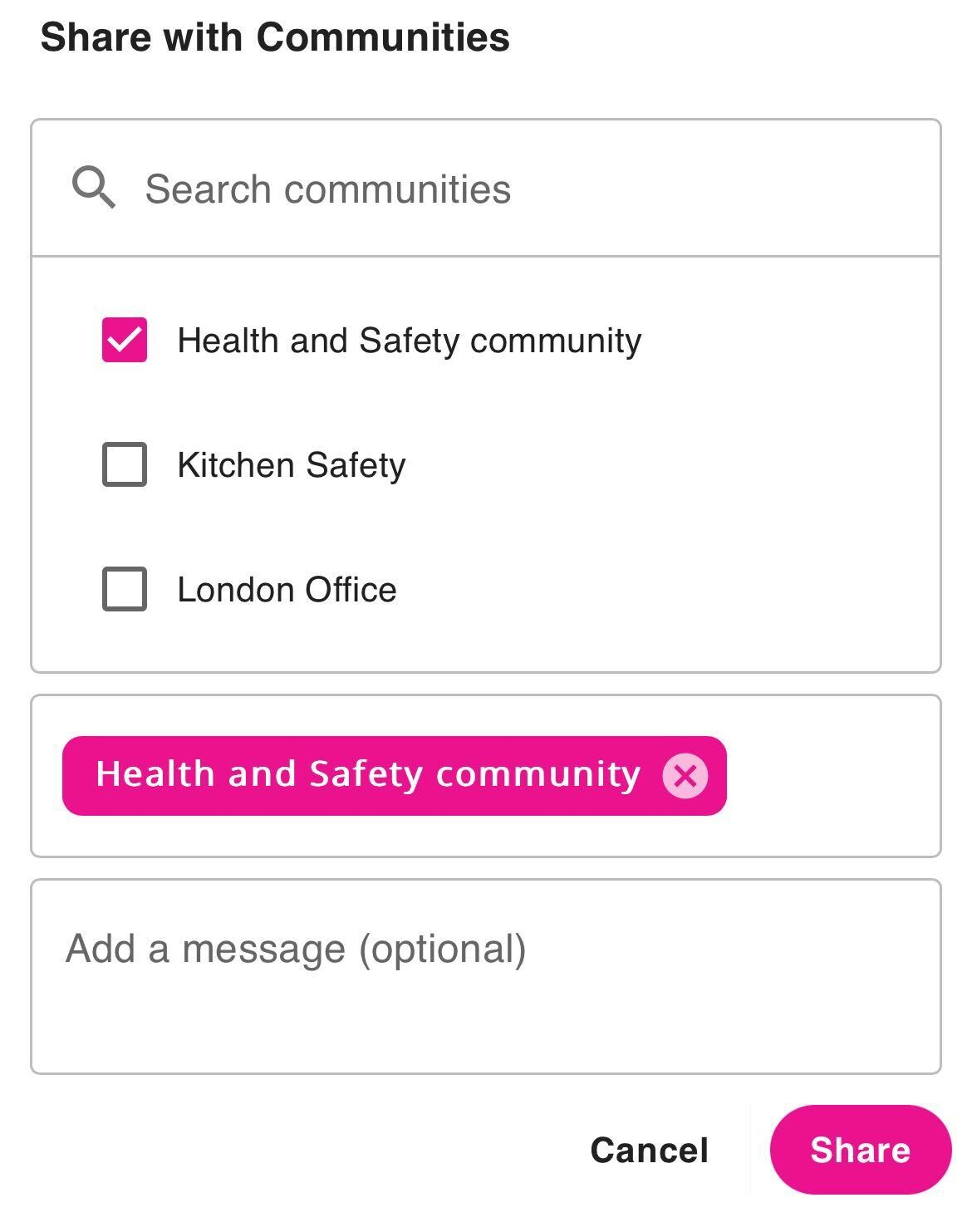
Task: Click the search magnifier icon
Action: coord(93,188)
